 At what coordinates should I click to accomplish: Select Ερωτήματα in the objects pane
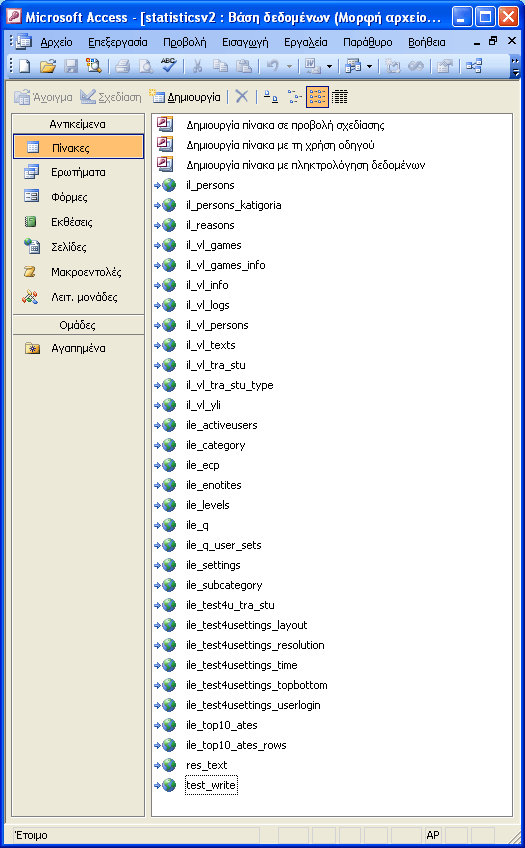tap(78, 172)
